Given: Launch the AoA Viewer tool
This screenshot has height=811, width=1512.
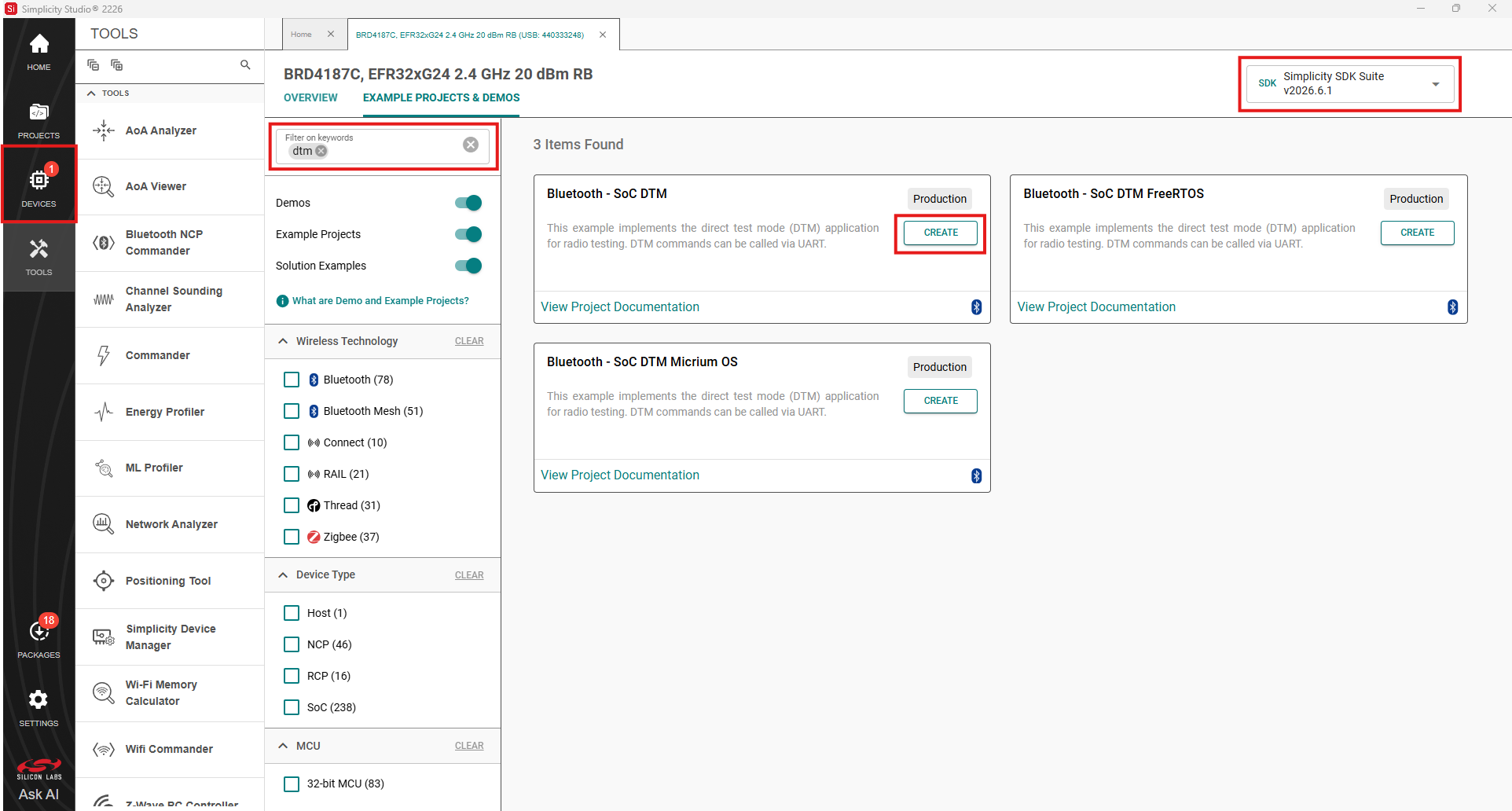Looking at the screenshot, I should (x=170, y=186).
